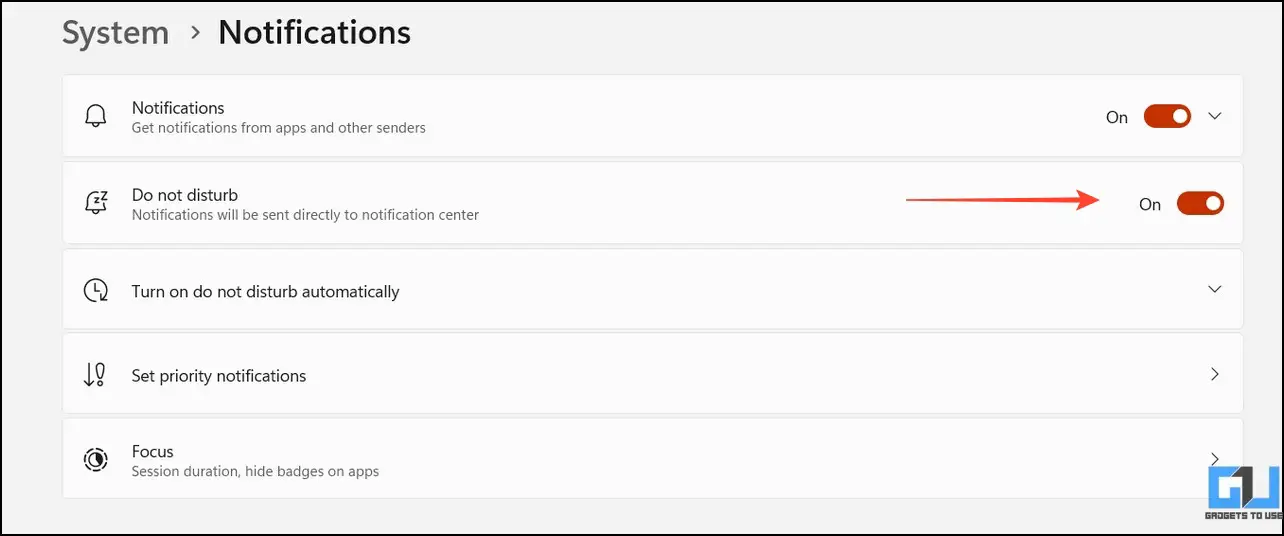The image size is (1284, 536).
Task: Expand the Notifications row chevron
Action: (1215, 116)
